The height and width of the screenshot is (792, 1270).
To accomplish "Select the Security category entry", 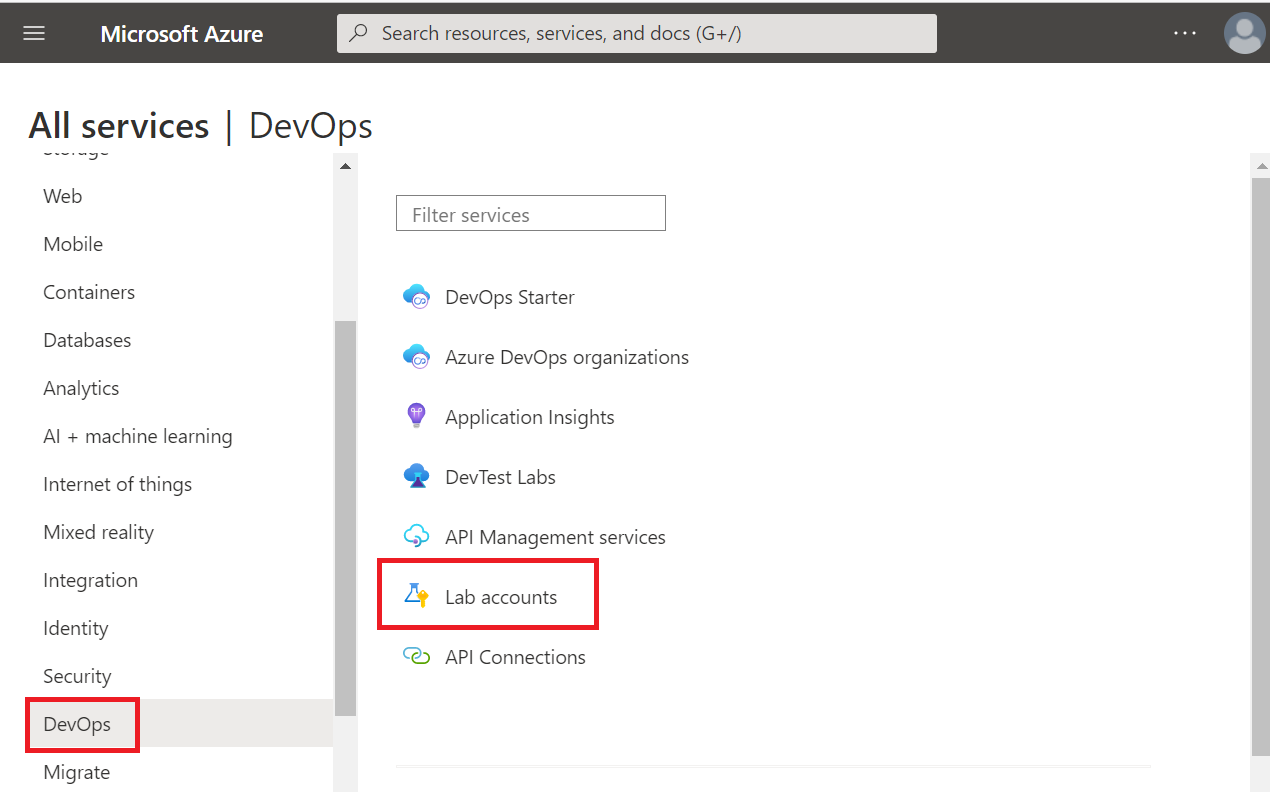I will (77, 675).
